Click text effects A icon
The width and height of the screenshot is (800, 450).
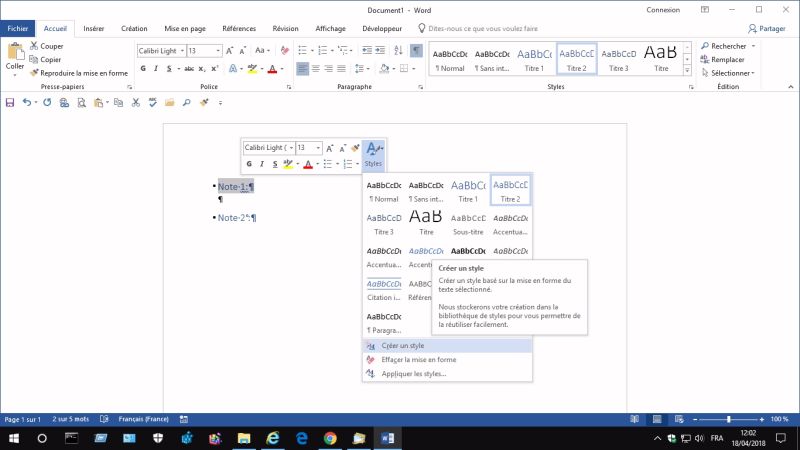[x=233, y=68]
